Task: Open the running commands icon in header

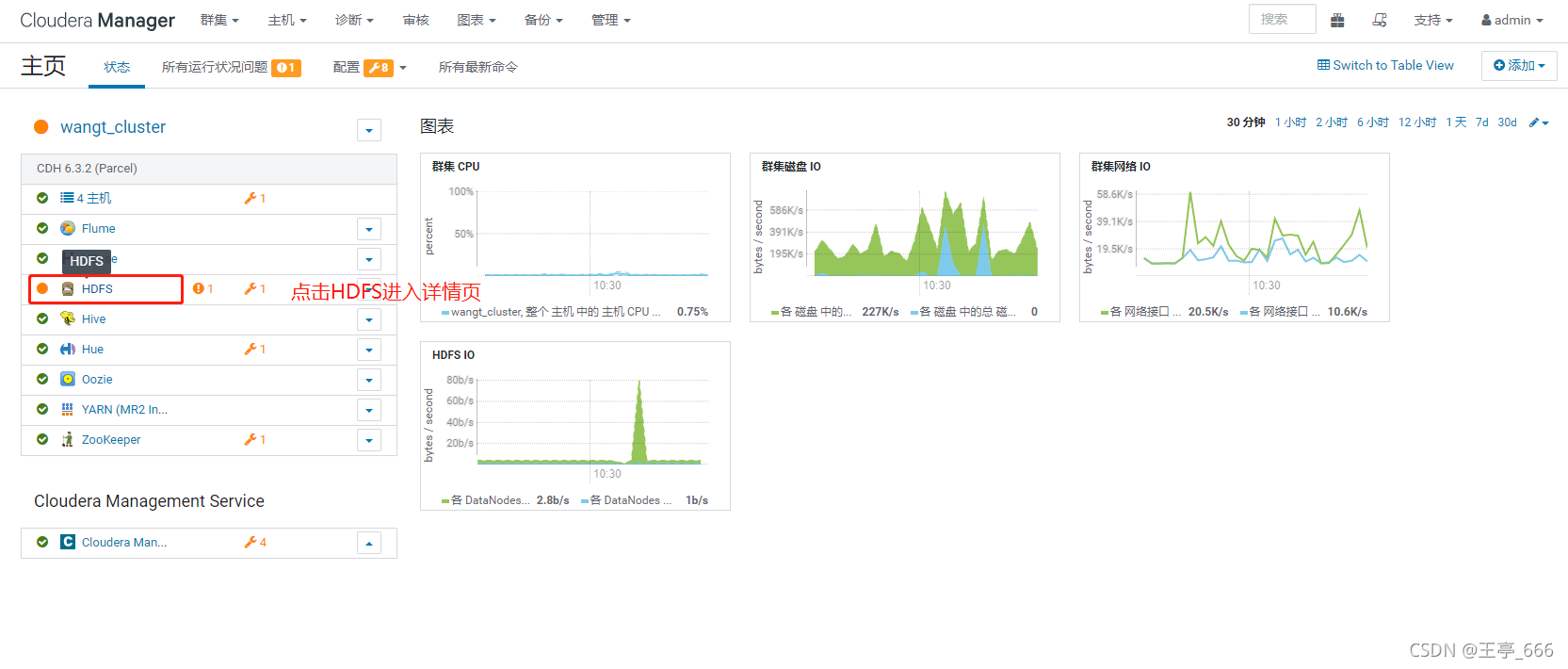Action: [1380, 20]
